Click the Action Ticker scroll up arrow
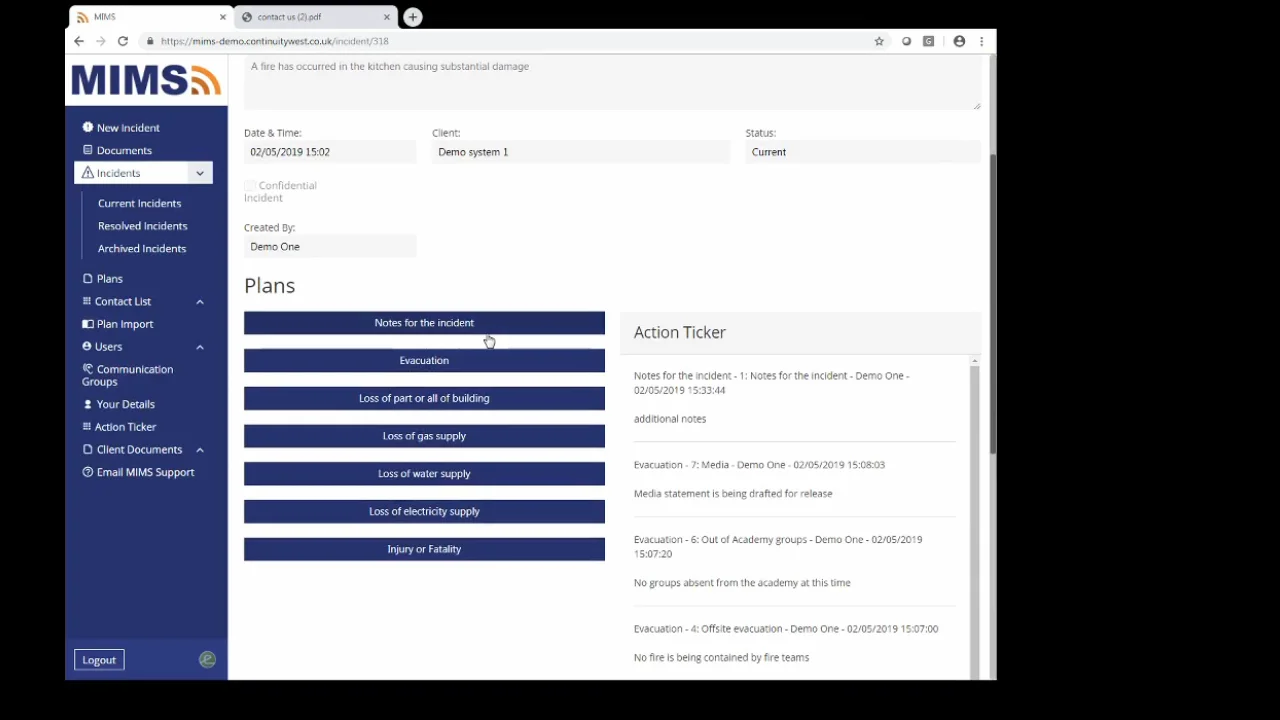Viewport: 1280px width, 720px height. tap(975, 360)
